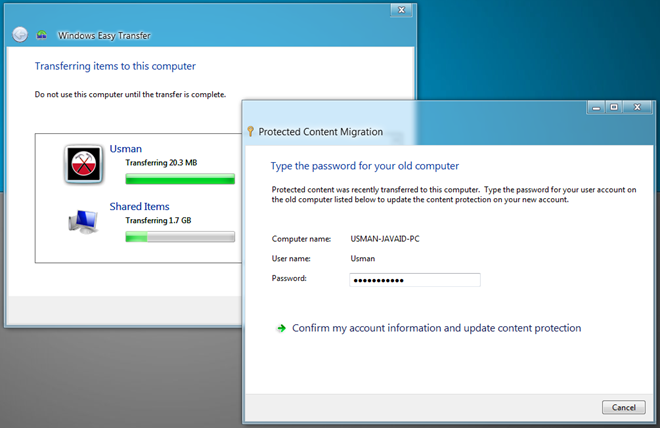
Task: Minimize the Protected Content Migration dialog
Action: (596, 108)
